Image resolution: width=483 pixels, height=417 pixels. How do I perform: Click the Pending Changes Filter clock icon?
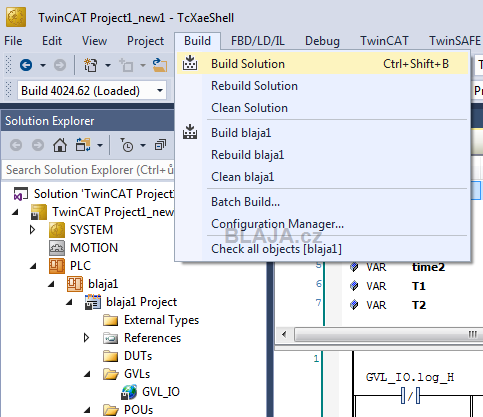127,145
